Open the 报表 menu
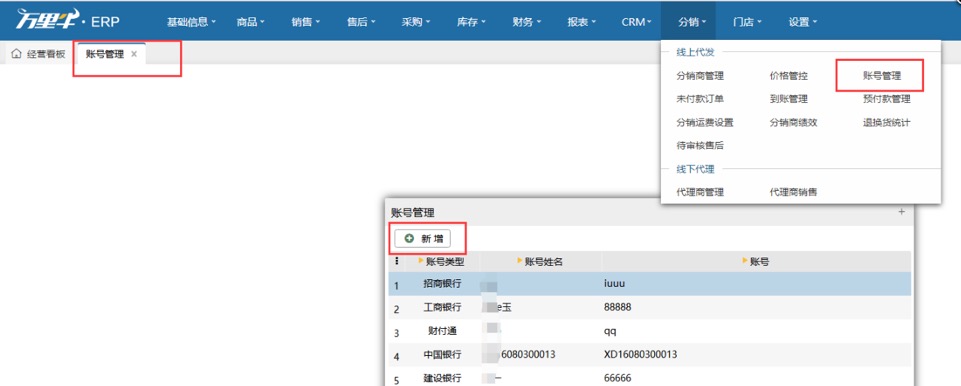Screen dimensions: 961x386 click(x=581, y=22)
